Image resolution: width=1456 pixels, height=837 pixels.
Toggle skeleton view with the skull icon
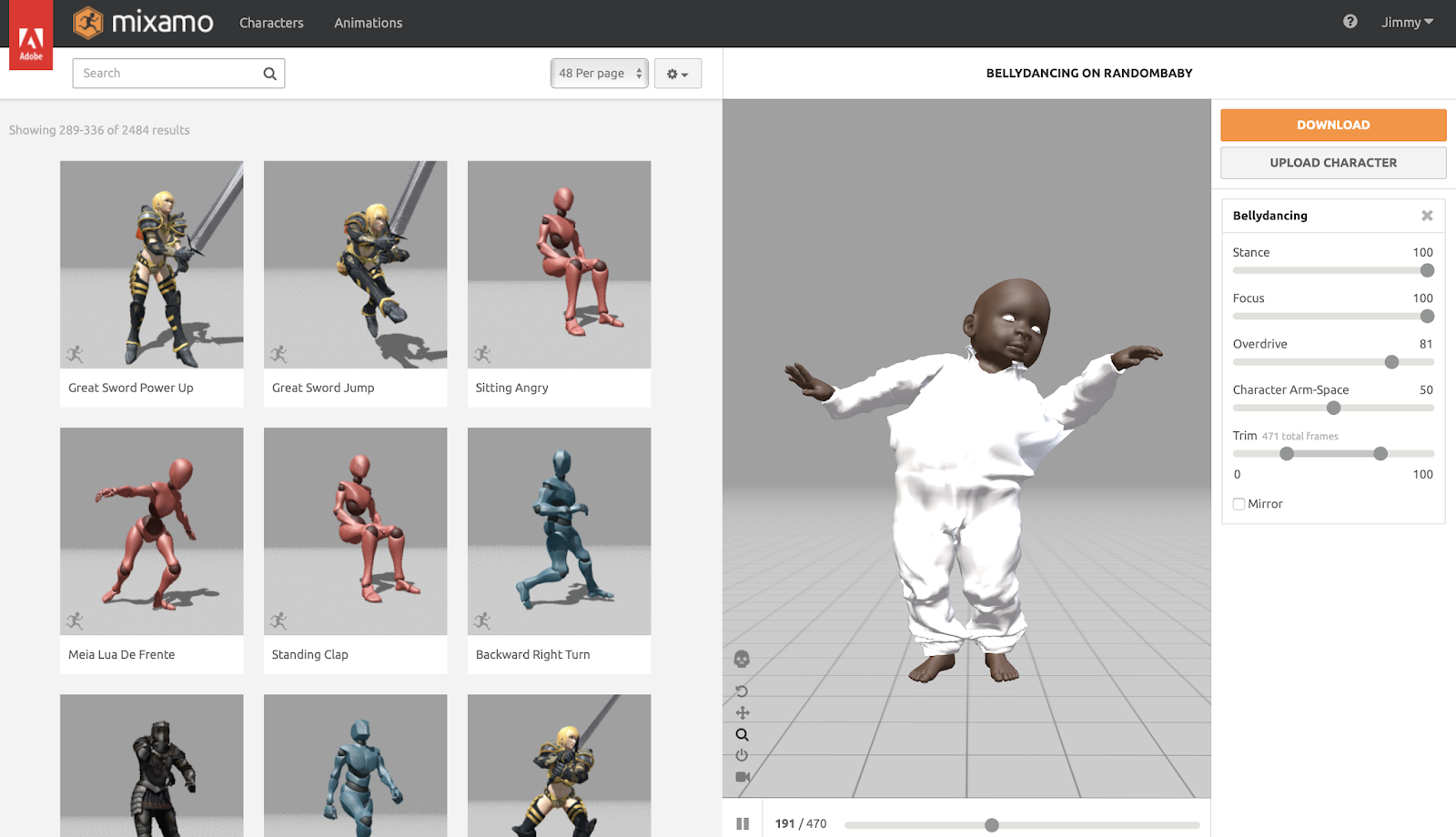[742, 659]
